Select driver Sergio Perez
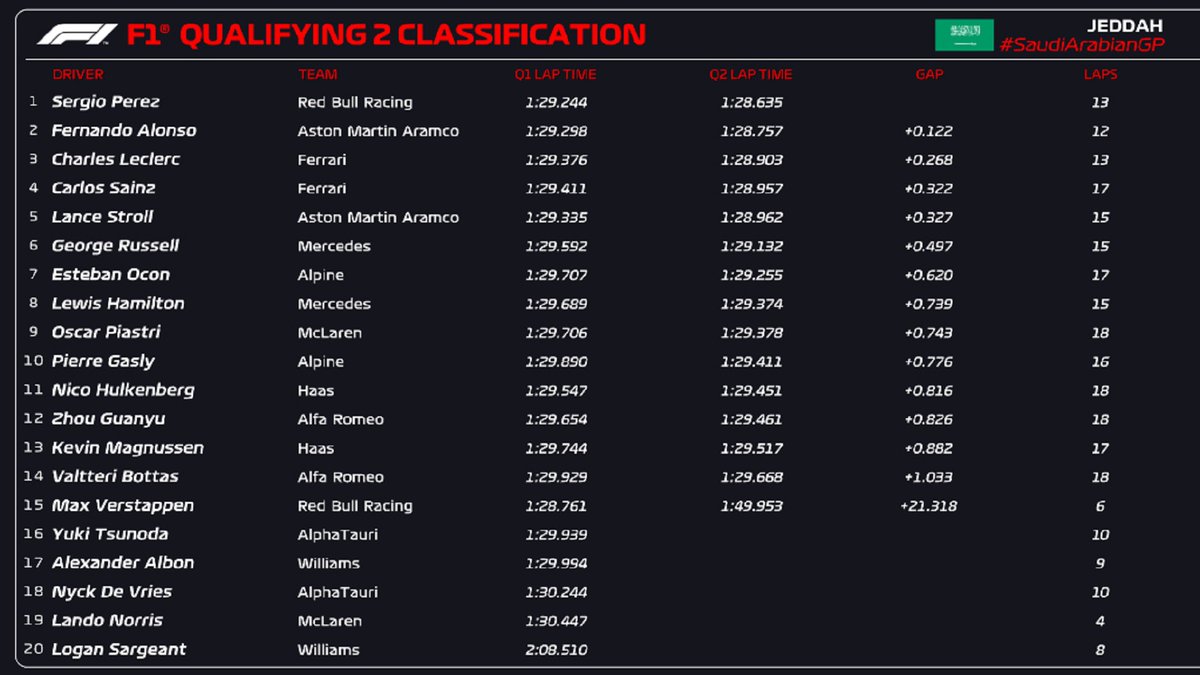Screen dimensions: 1200x675 click(x=106, y=102)
